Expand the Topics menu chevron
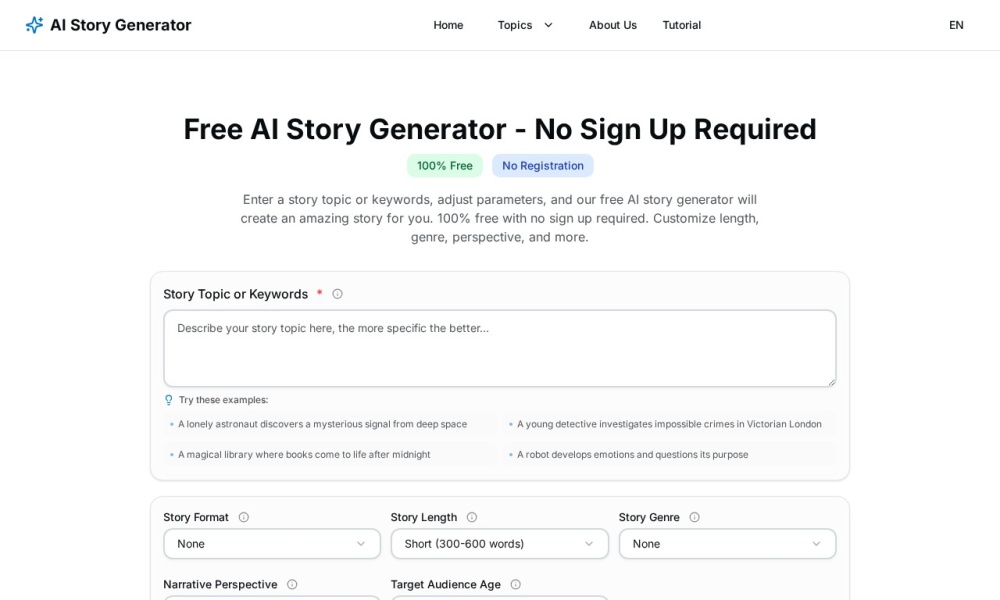This screenshot has width=1000, height=600. tap(548, 25)
